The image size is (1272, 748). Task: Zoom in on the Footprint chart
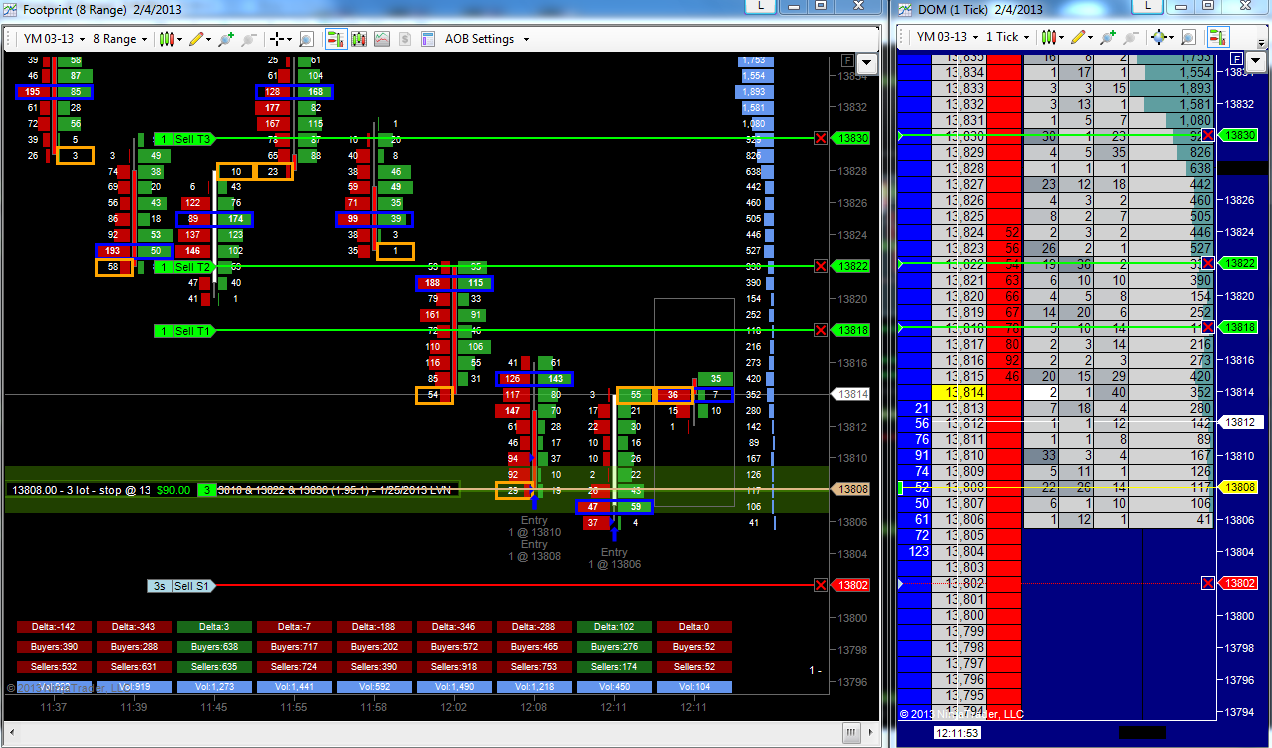click(226, 39)
